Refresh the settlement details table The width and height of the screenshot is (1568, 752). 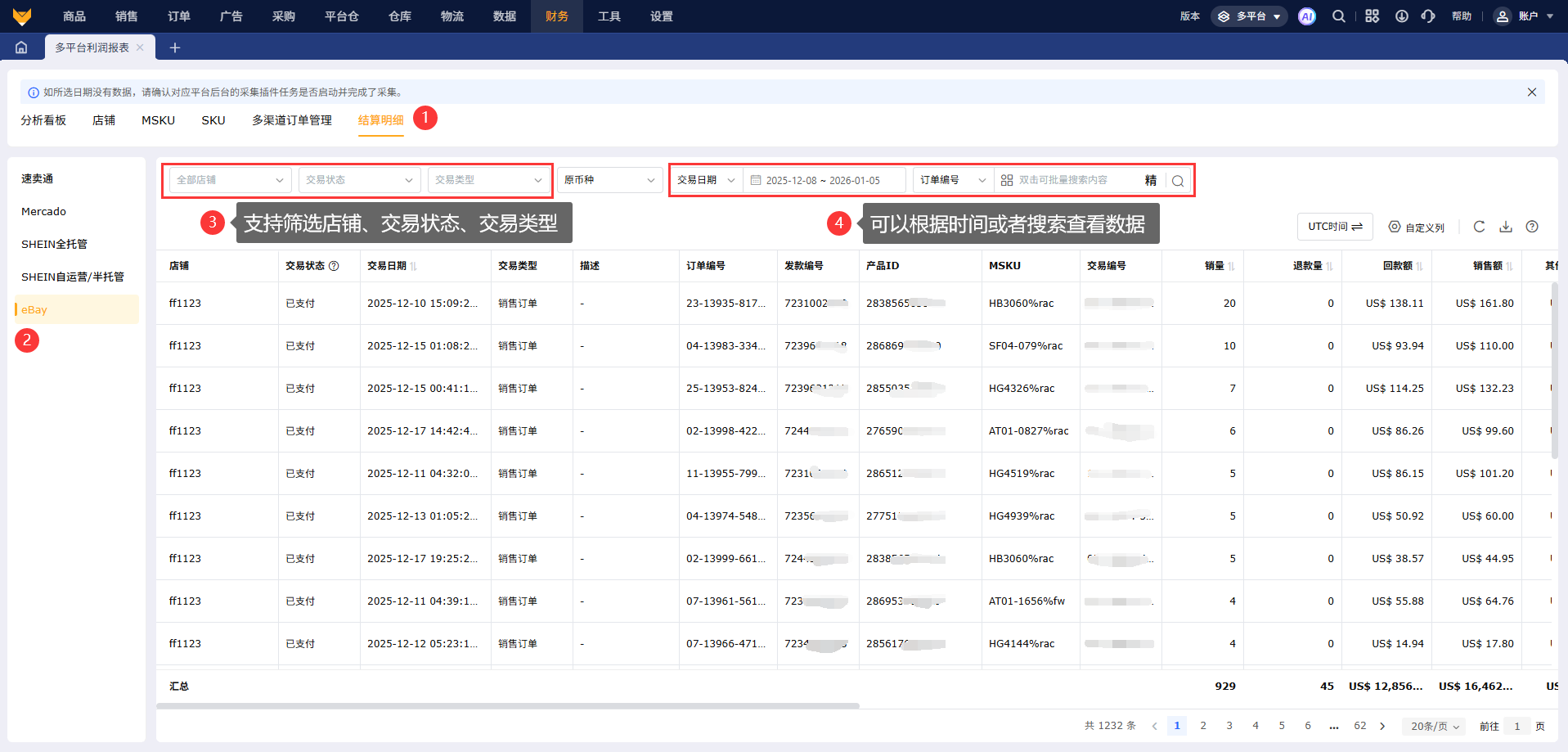pyautogui.click(x=1479, y=227)
